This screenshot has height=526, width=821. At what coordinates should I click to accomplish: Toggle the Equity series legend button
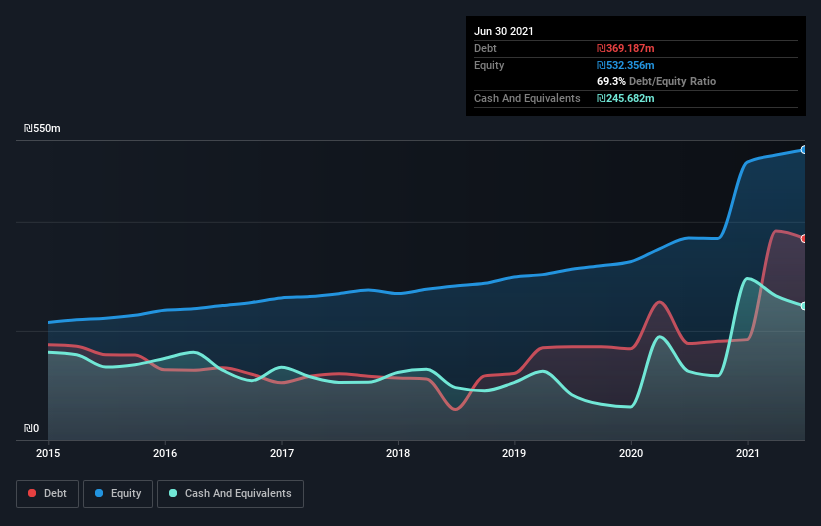(x=118, y=494)
